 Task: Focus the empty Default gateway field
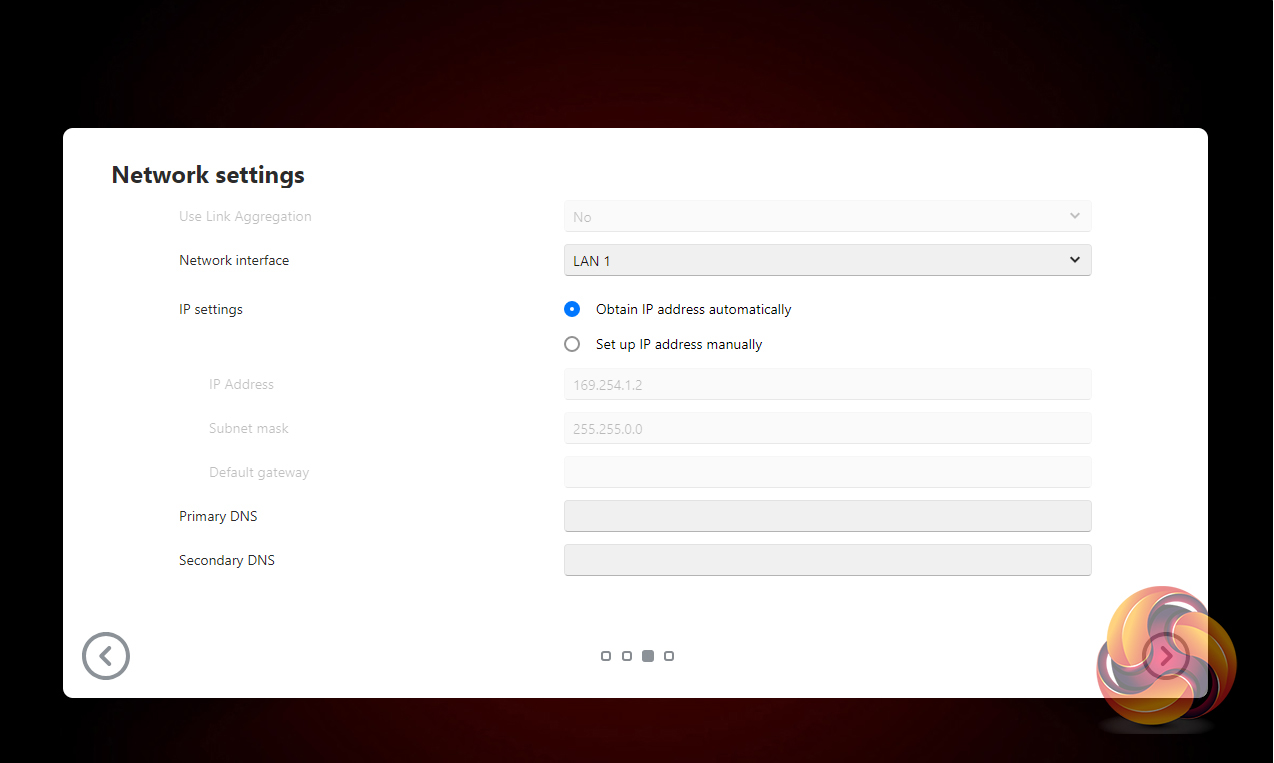827,472
